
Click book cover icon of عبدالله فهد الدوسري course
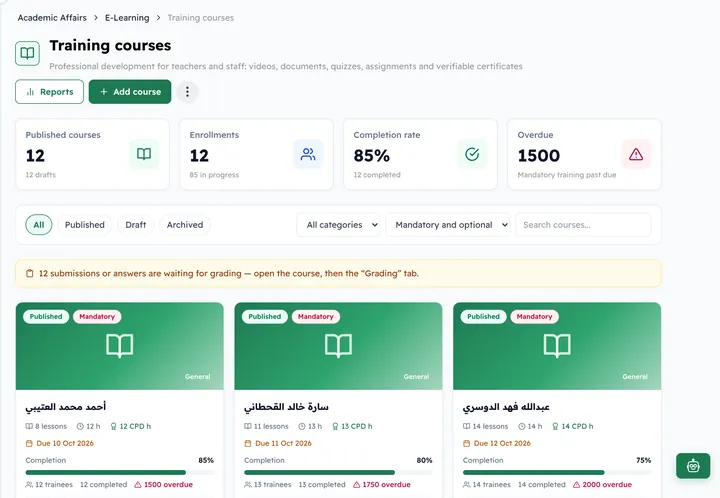(557, 346)
